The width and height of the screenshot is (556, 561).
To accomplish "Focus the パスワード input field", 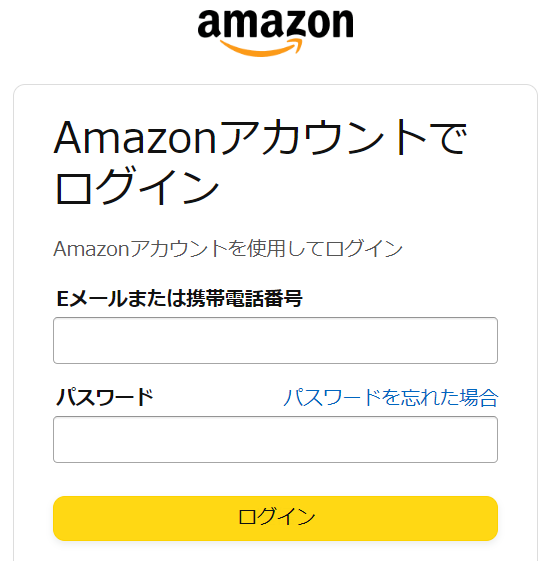I will click(275, 439).
